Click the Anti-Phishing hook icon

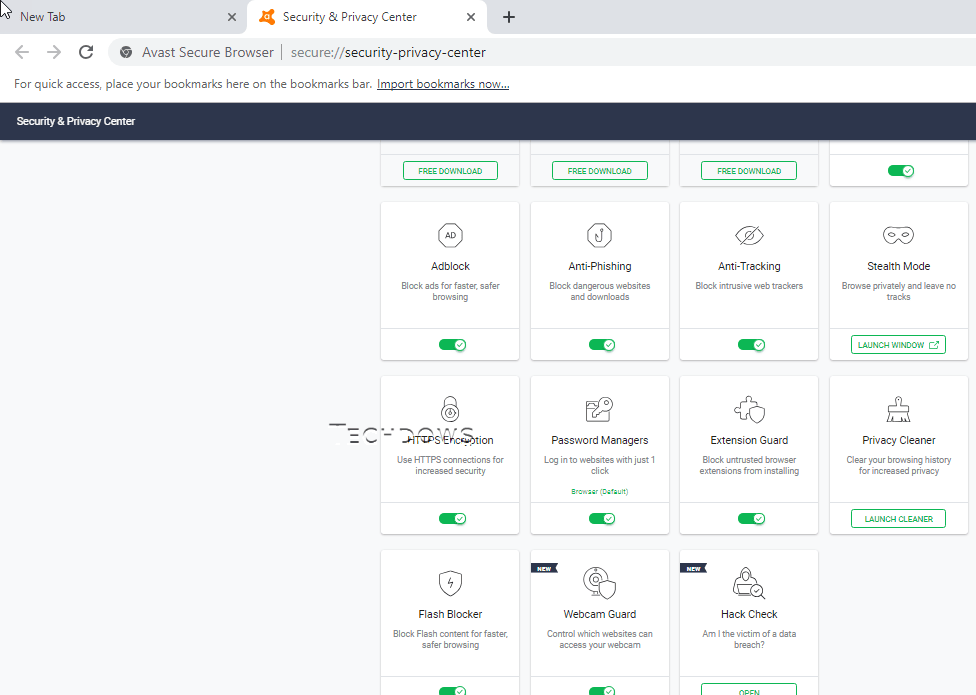coord(599,235)
